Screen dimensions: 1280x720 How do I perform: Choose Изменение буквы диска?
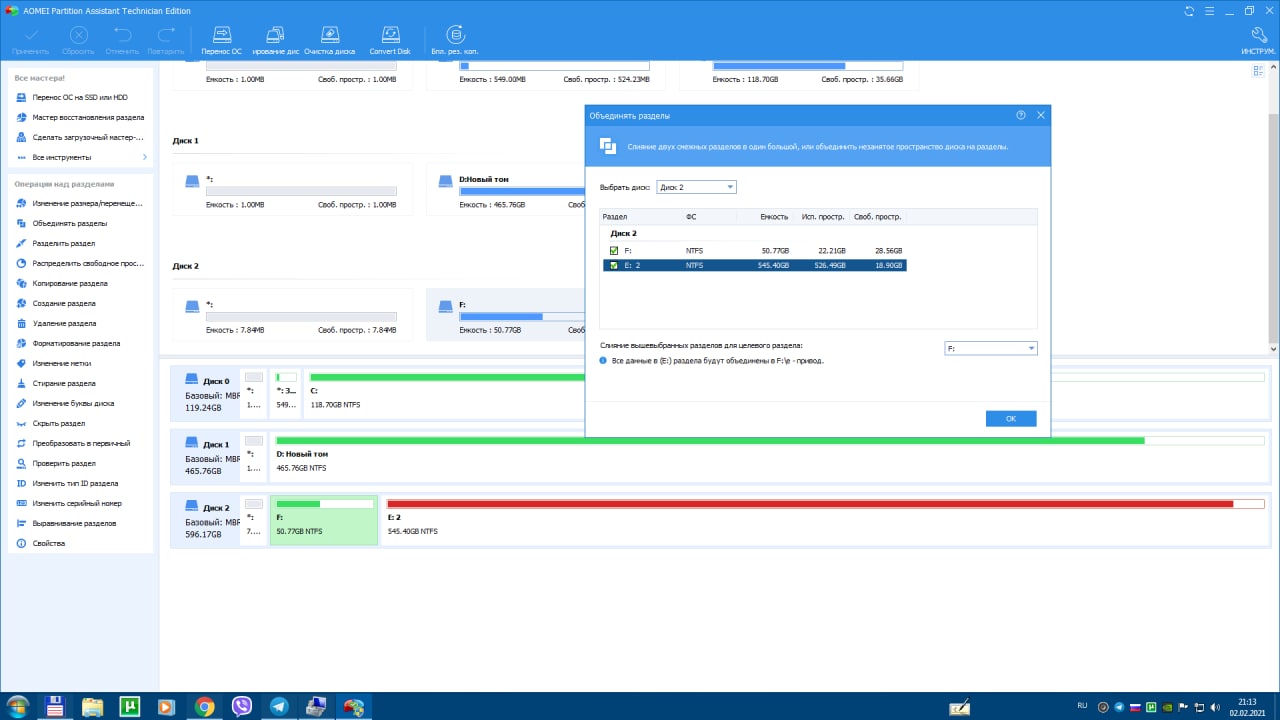tap(65, 403)
